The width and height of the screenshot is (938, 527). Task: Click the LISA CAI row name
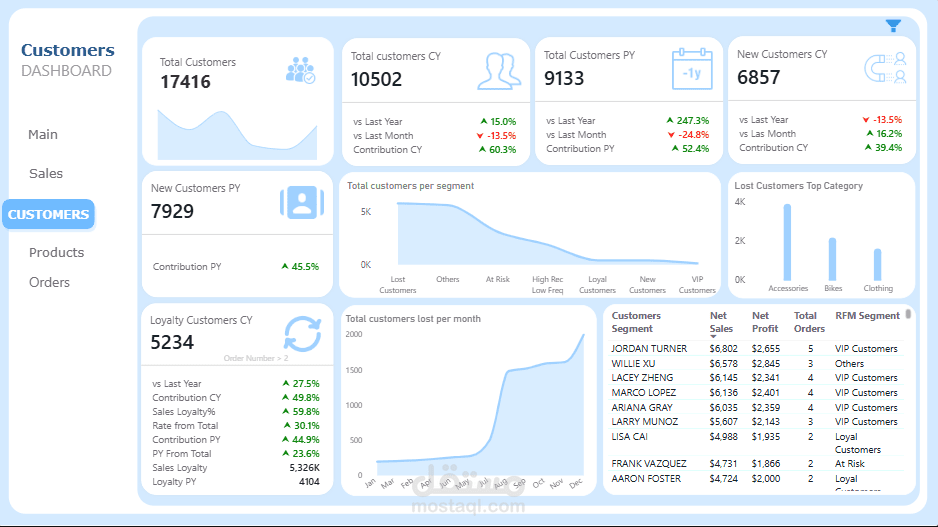click(x=629, y=437)
